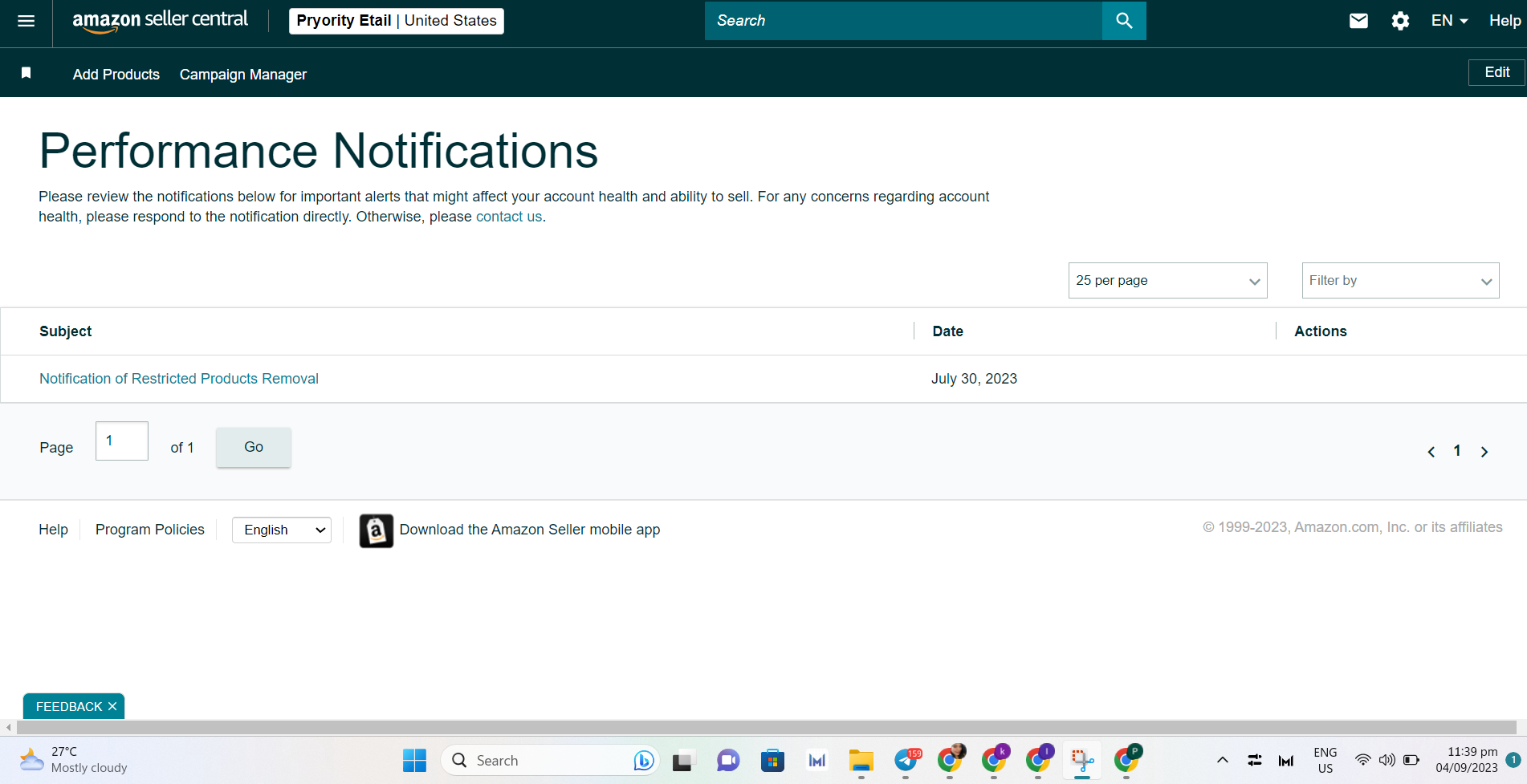Viewport: 1527px width, 784px height.
Task: Click the battery tray icon
Action: (1411, 760)
